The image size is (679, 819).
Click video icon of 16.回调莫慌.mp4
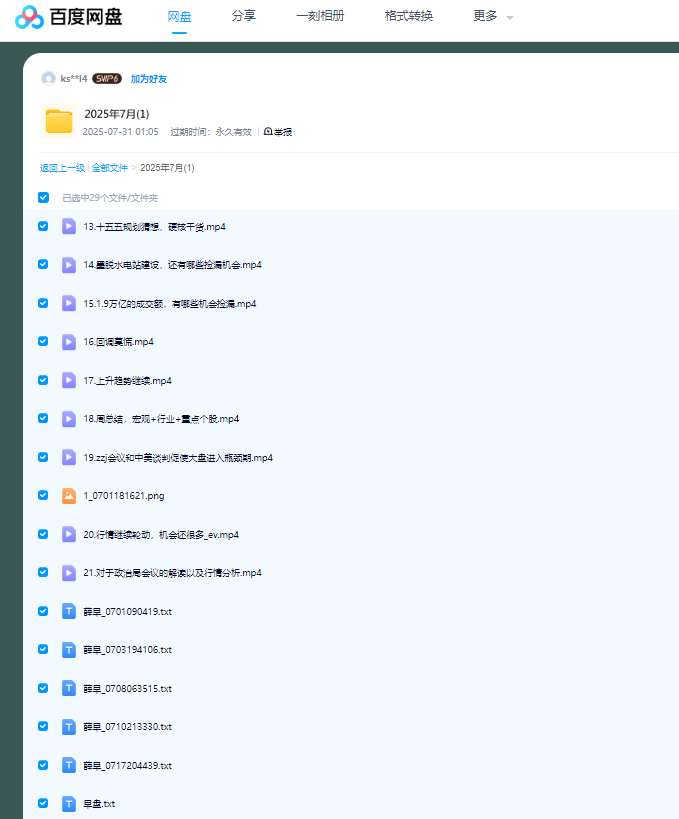(69, 342)
